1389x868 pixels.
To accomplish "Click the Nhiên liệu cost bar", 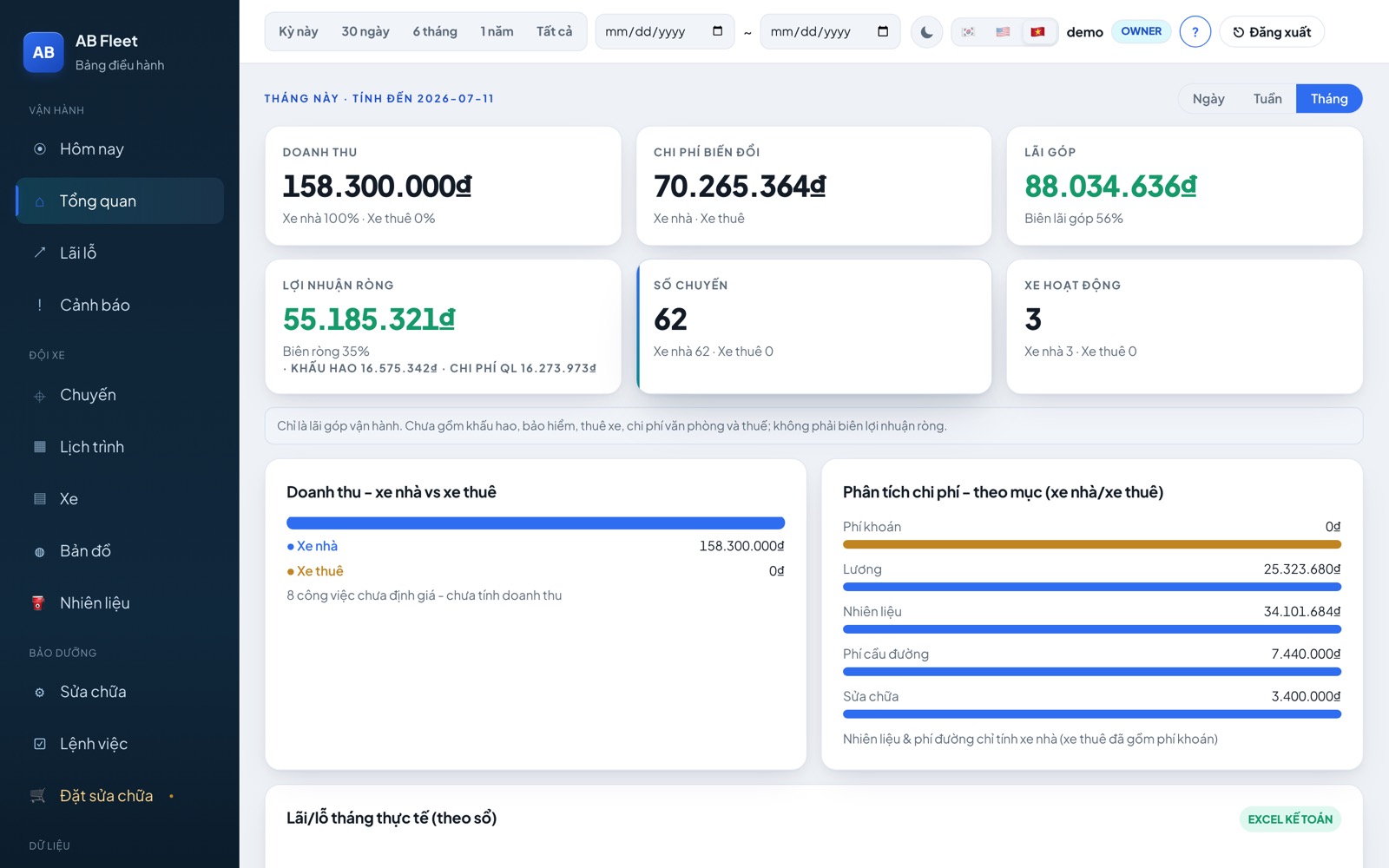I will click(x=1092, y=629).
